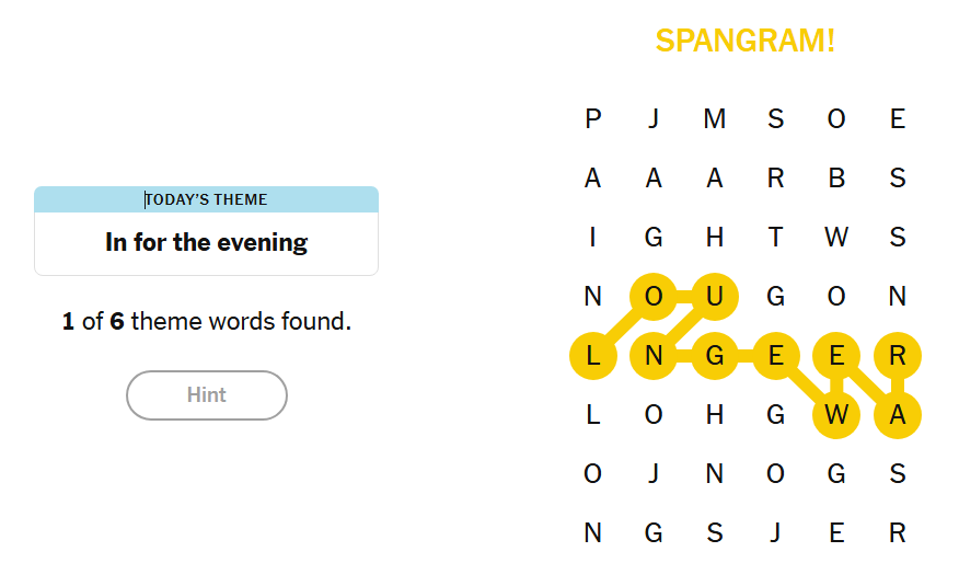Click the "In for the evening" theme text

click(x=206, y=243)
